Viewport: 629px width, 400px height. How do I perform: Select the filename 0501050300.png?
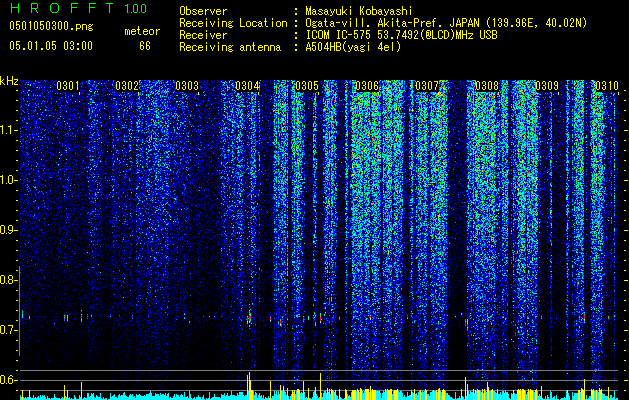51,27
